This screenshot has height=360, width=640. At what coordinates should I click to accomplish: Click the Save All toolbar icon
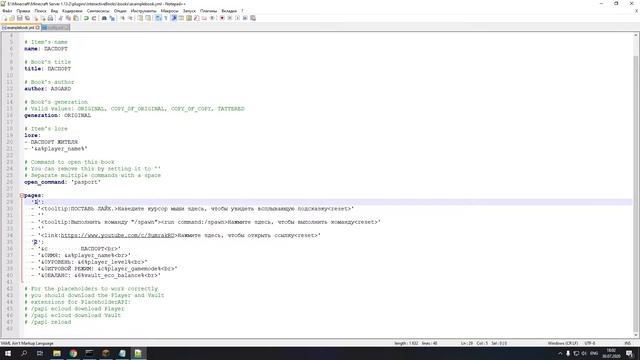[x=27, y=18]
